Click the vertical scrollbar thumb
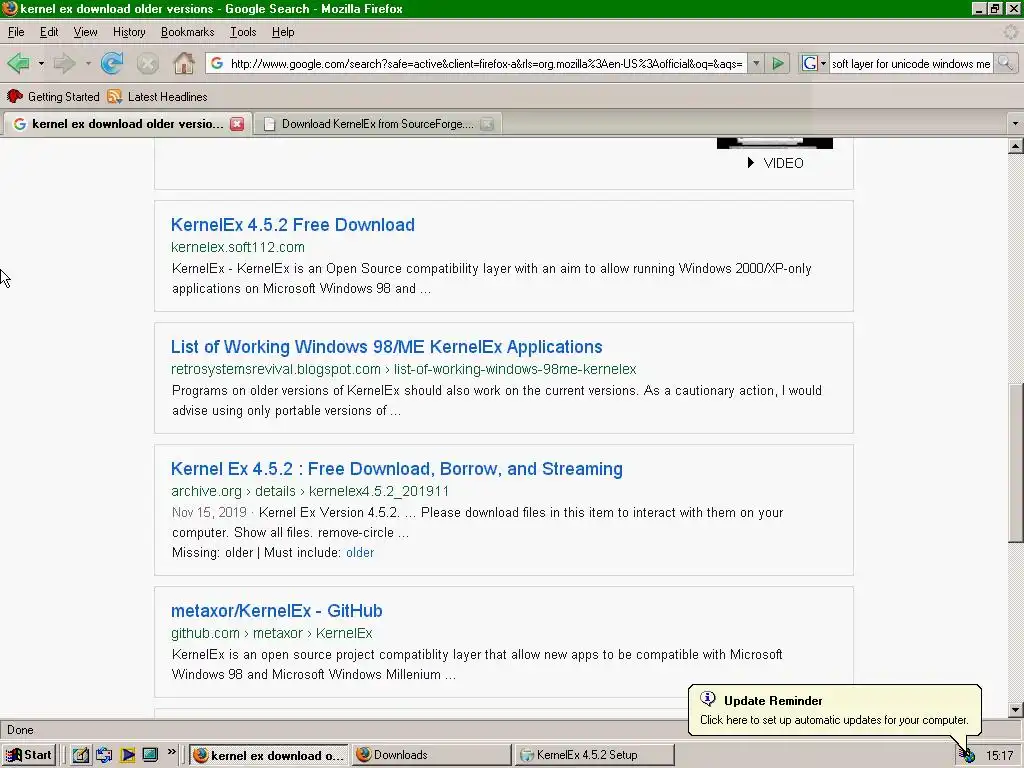This screenshot has width=1024, height=768. tap(1015, 462)
